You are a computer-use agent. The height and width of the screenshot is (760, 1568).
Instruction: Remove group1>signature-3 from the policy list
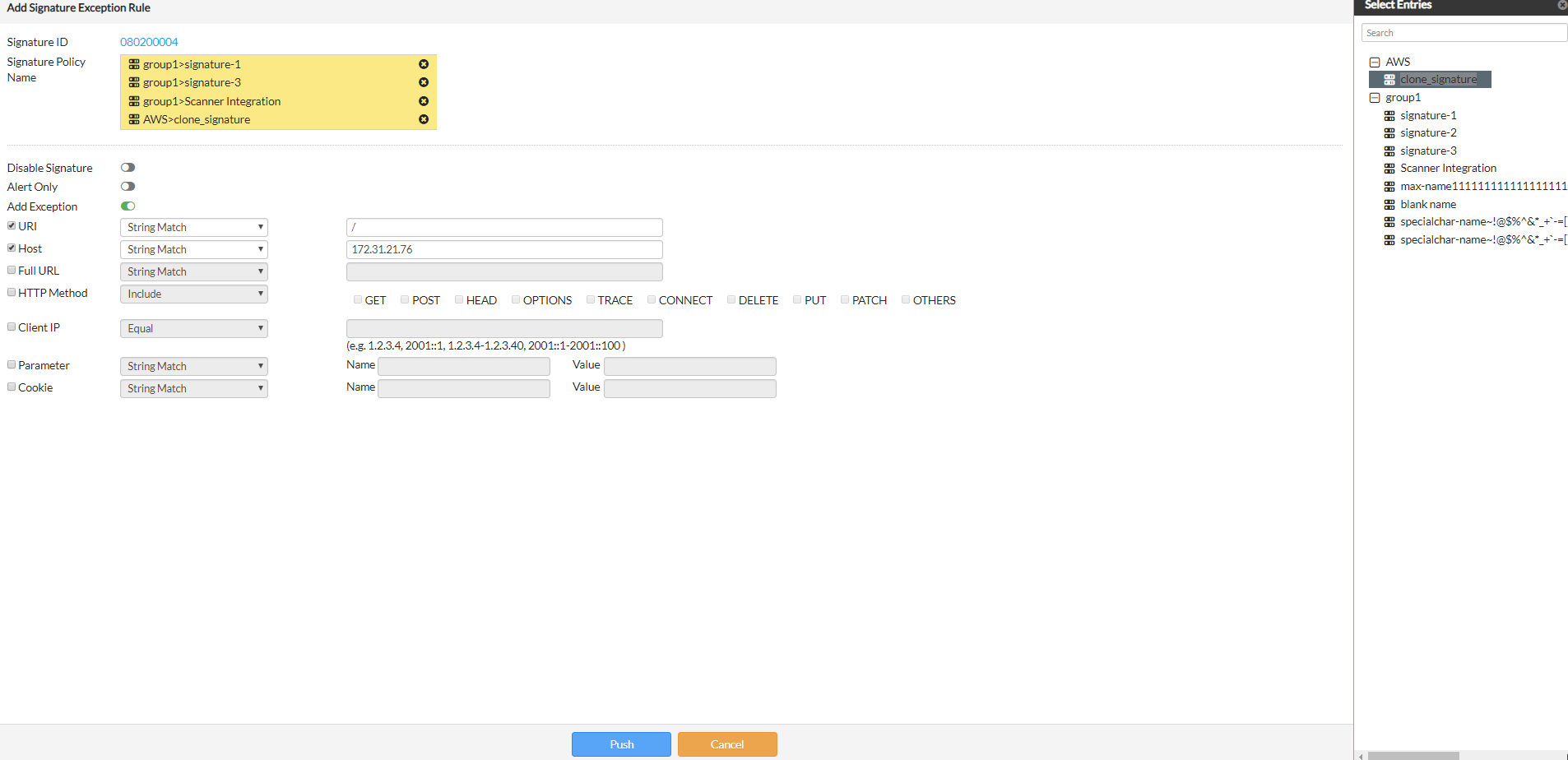pos(424,82)
